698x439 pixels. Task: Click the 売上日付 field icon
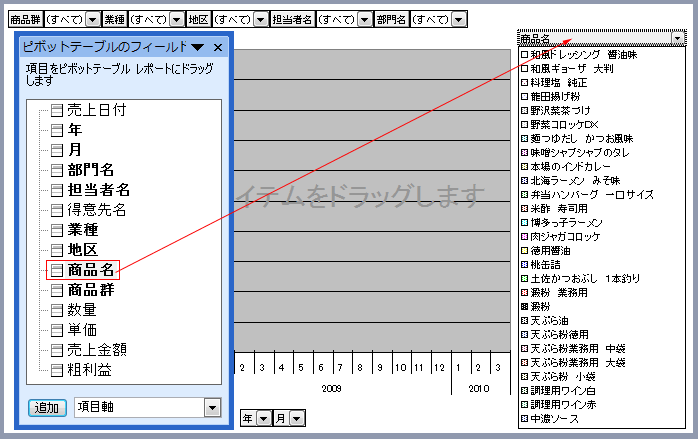point(57,110)
